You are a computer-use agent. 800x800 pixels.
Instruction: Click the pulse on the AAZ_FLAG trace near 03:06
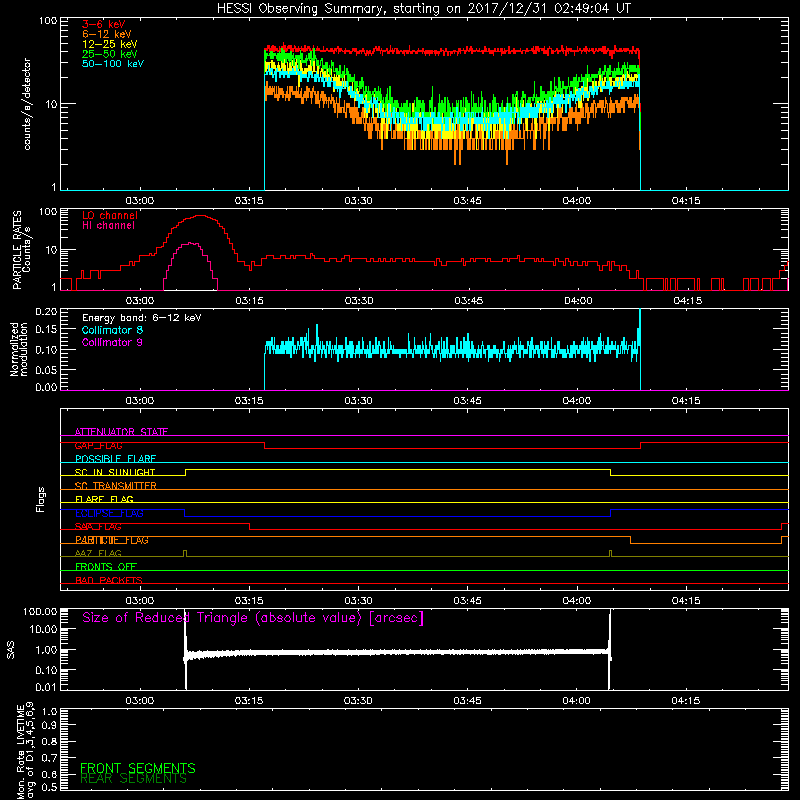[x=185, y=553]
